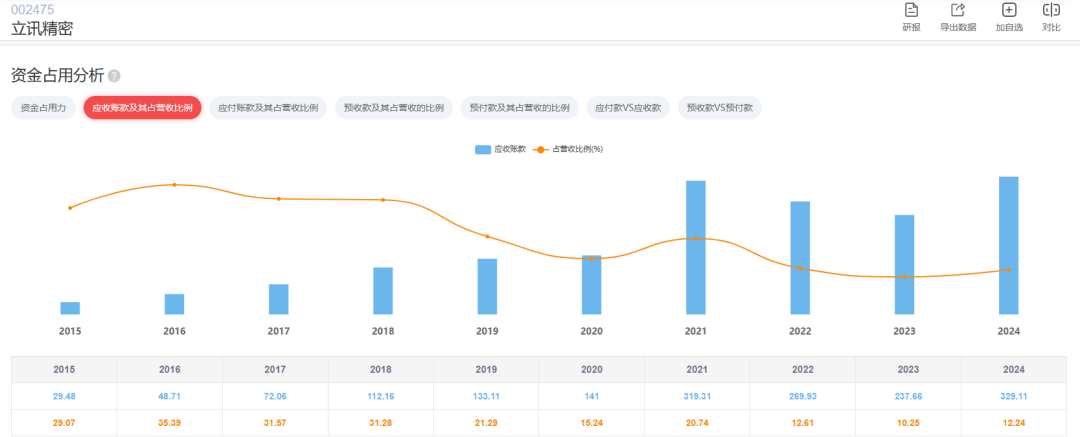1080x437 pixels.
Task: Toggle the 应收账款 legend series
Action: click(x=500, y=149)
